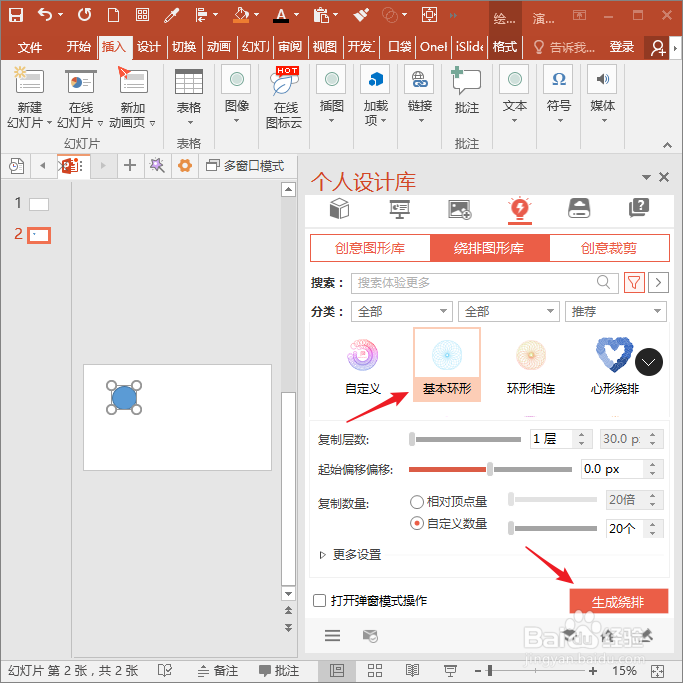Click the magic wand star icon

[157, 166]
